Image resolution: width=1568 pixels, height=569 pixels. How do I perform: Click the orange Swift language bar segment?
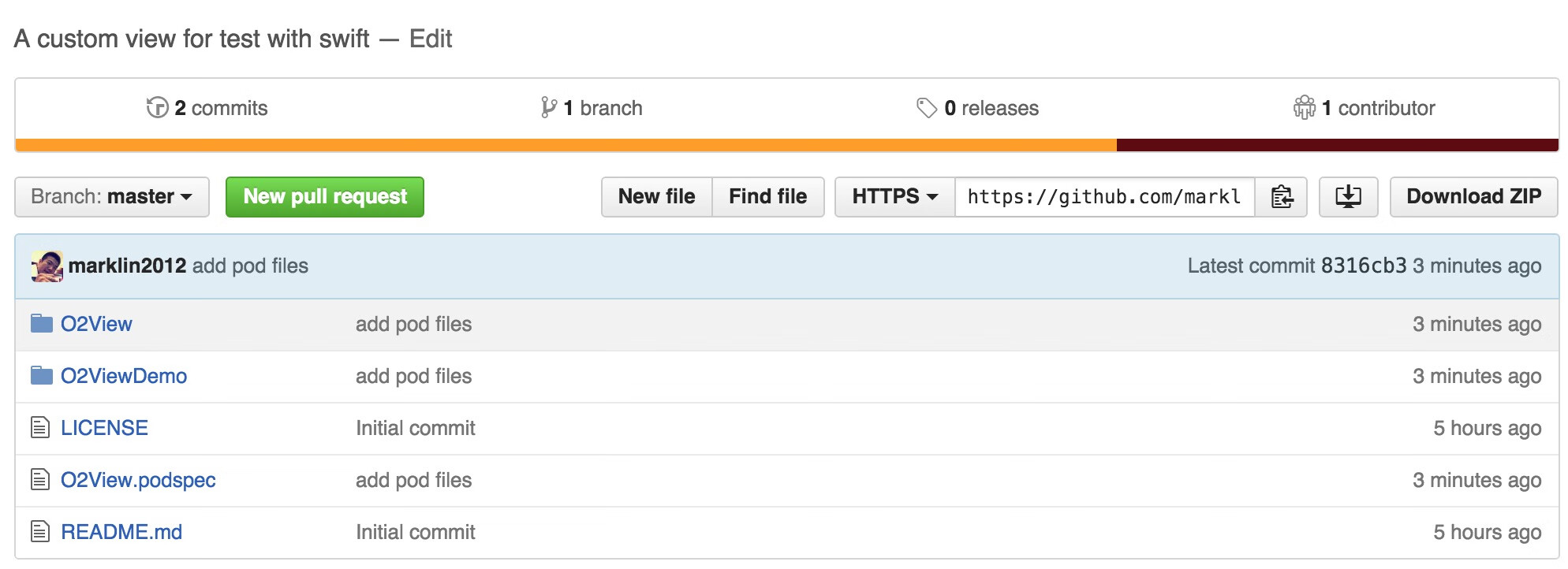tap(566, 145)
